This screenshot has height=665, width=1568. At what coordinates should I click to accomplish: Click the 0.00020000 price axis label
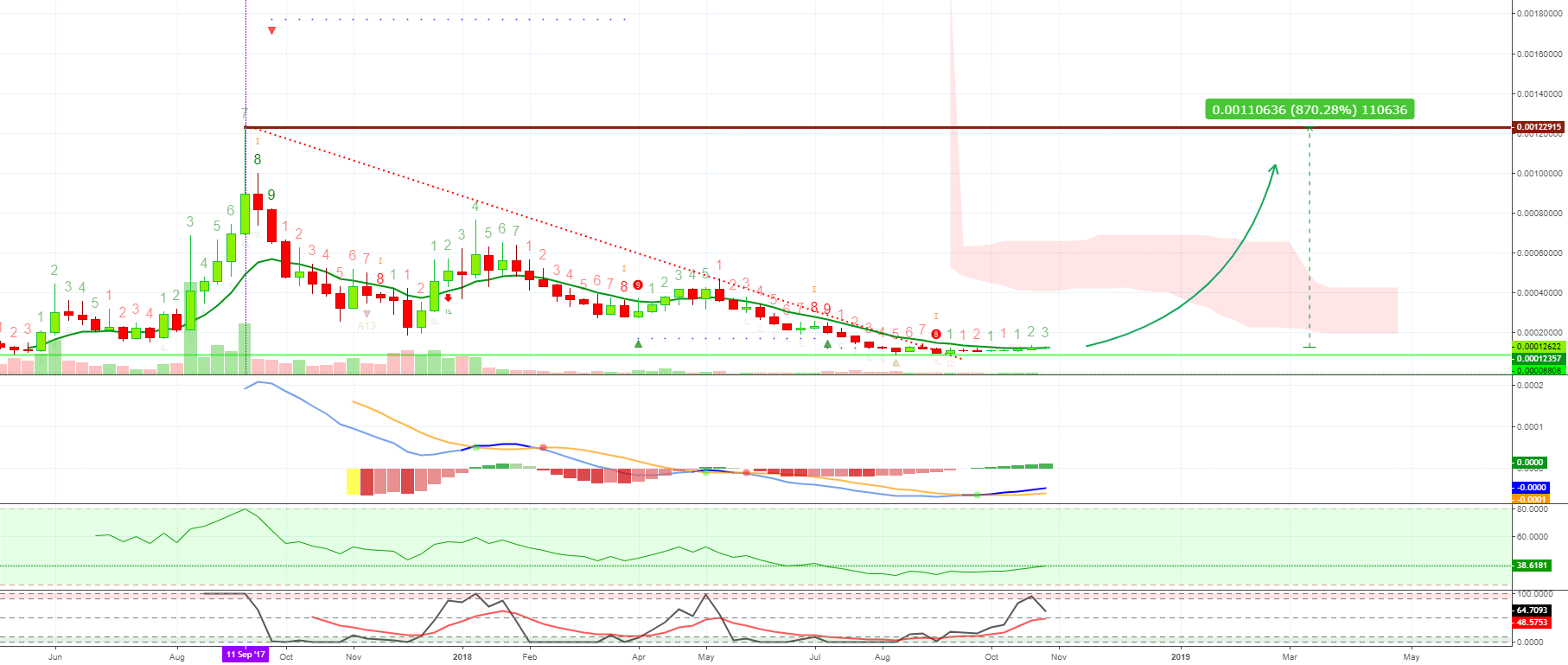tap(1539, 332)
